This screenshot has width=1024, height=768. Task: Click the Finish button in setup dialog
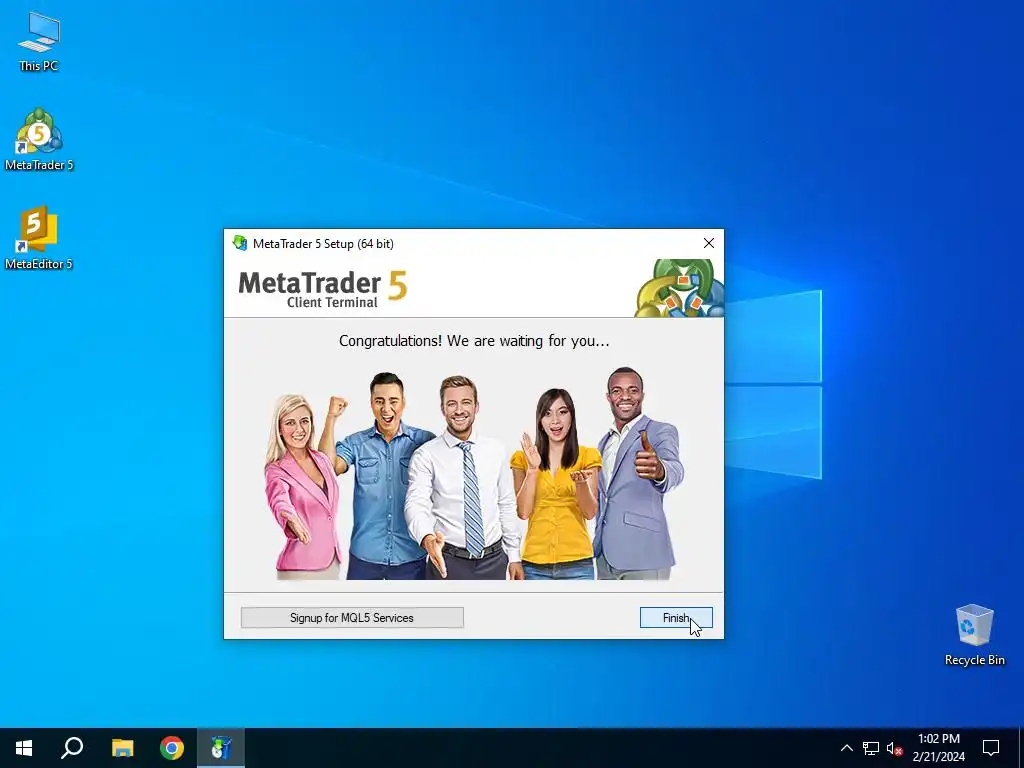click(676, 618)
